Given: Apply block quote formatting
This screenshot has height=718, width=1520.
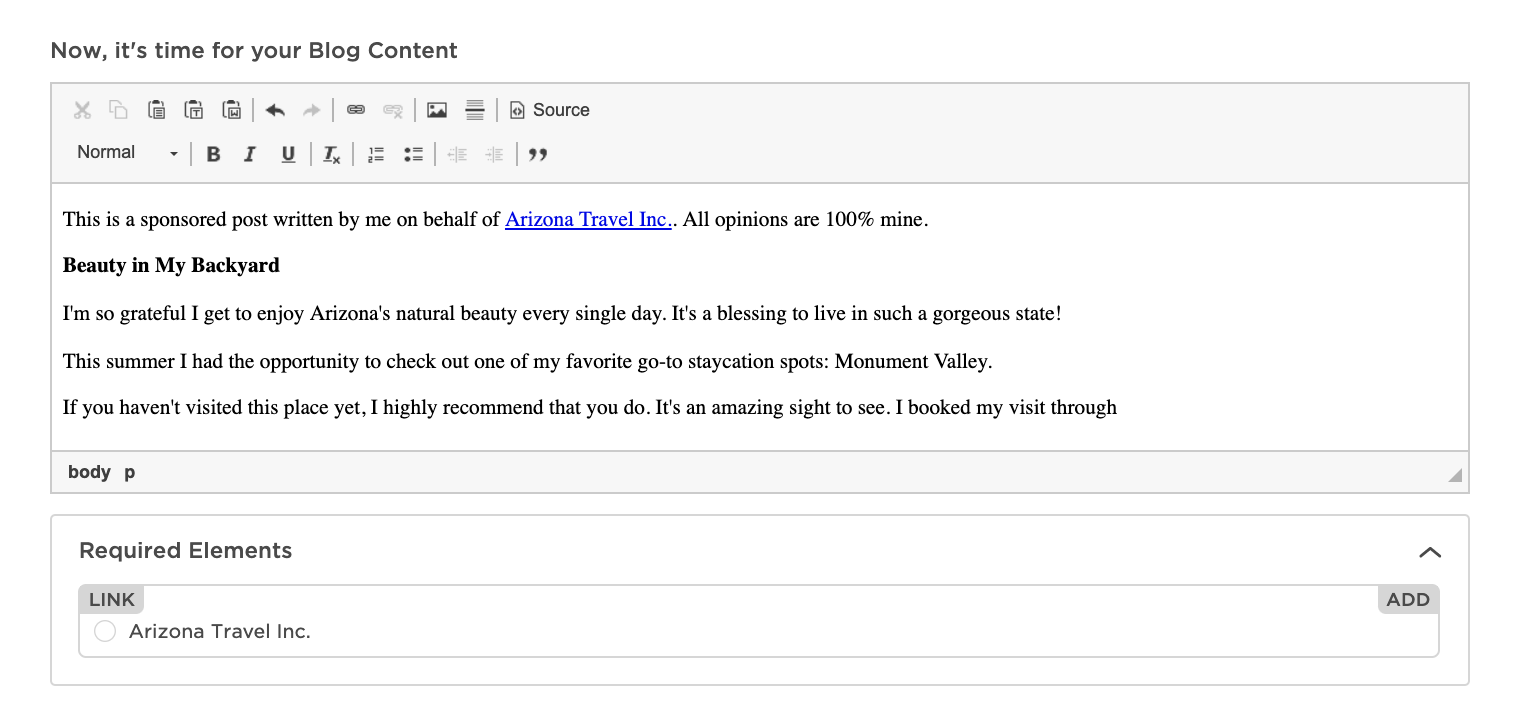Looking at the screenshot, I should (538, 154).
